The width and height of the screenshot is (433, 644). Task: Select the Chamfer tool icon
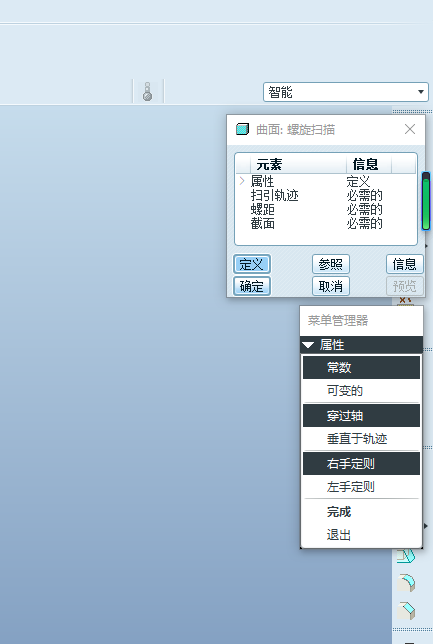click(x=406, y=610)
